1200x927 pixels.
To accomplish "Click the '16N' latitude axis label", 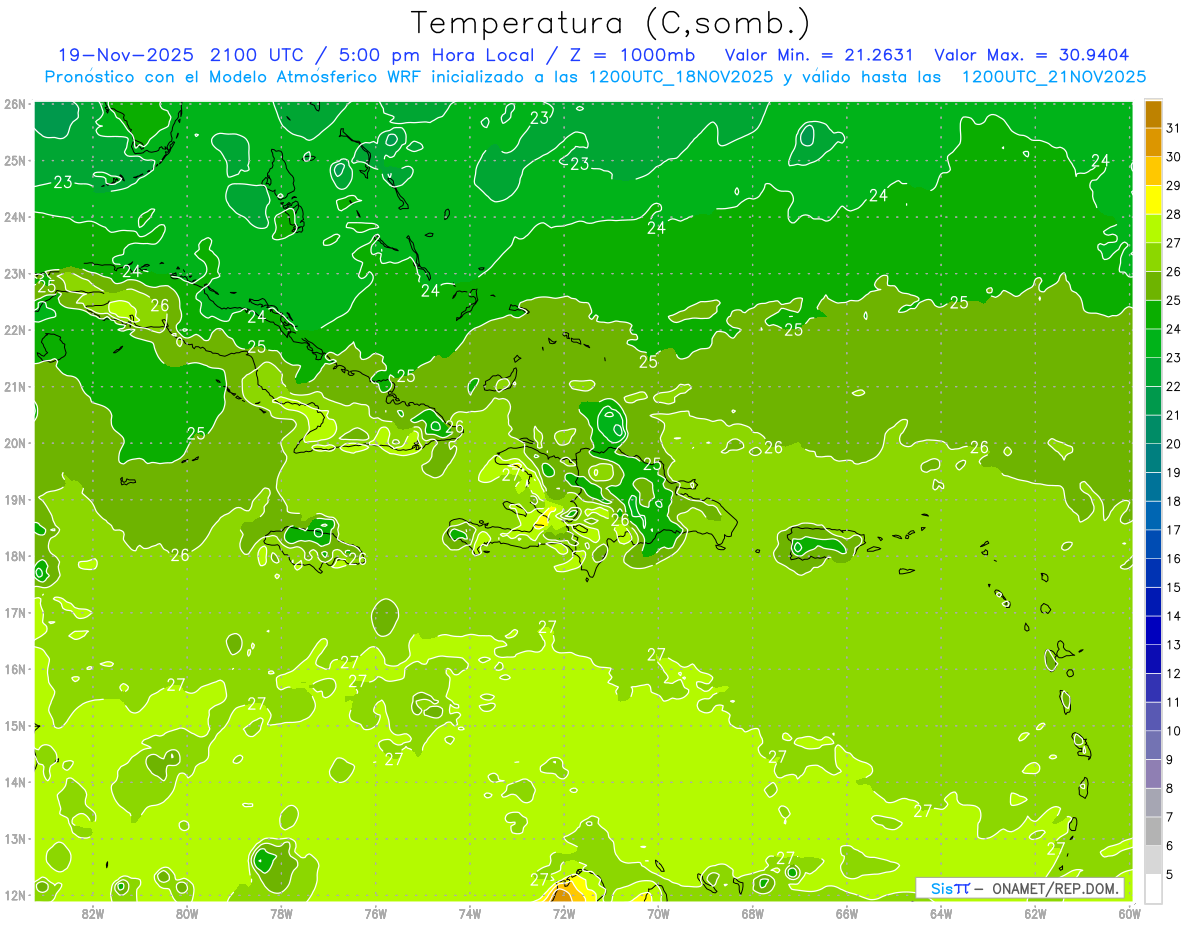I will pos(15,669).
